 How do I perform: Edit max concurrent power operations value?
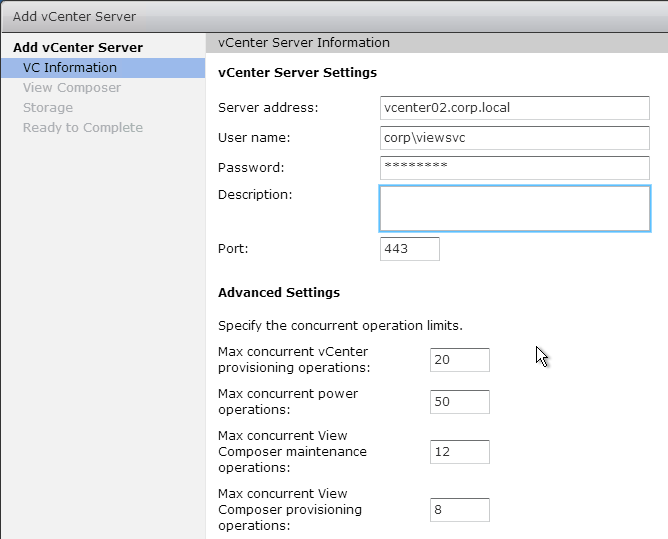click(460, 402)
